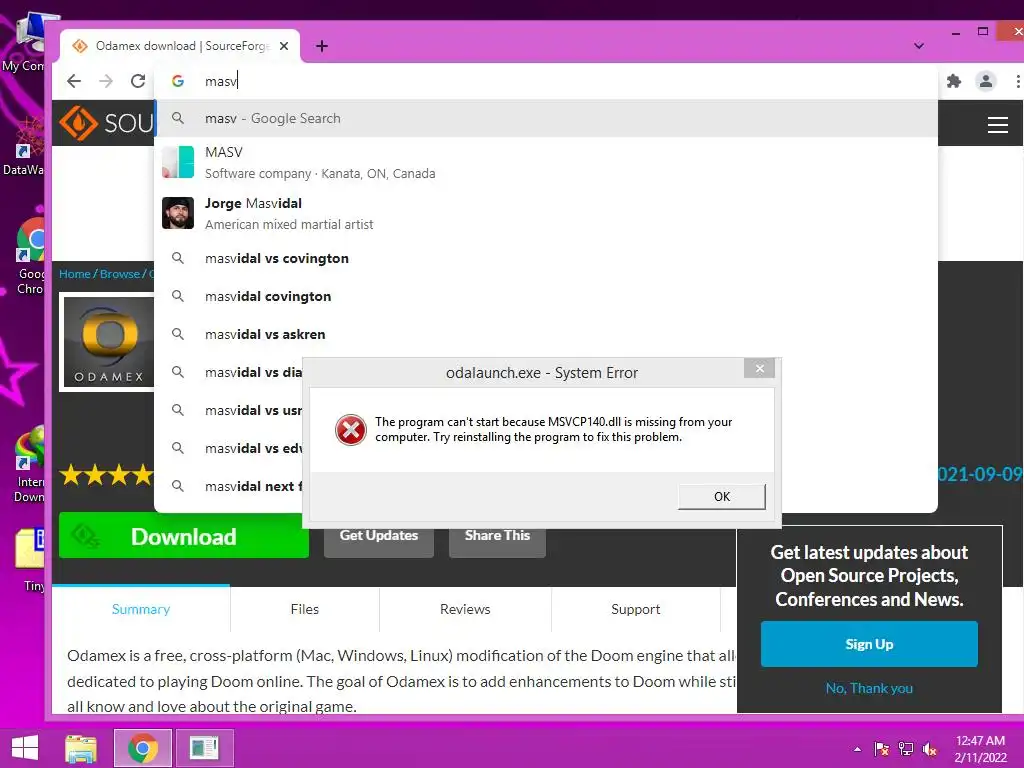This screenshot has width=1024, height=768.
Task: Open the Chrome extensions puzzle icon
Action: coord(954,81)
